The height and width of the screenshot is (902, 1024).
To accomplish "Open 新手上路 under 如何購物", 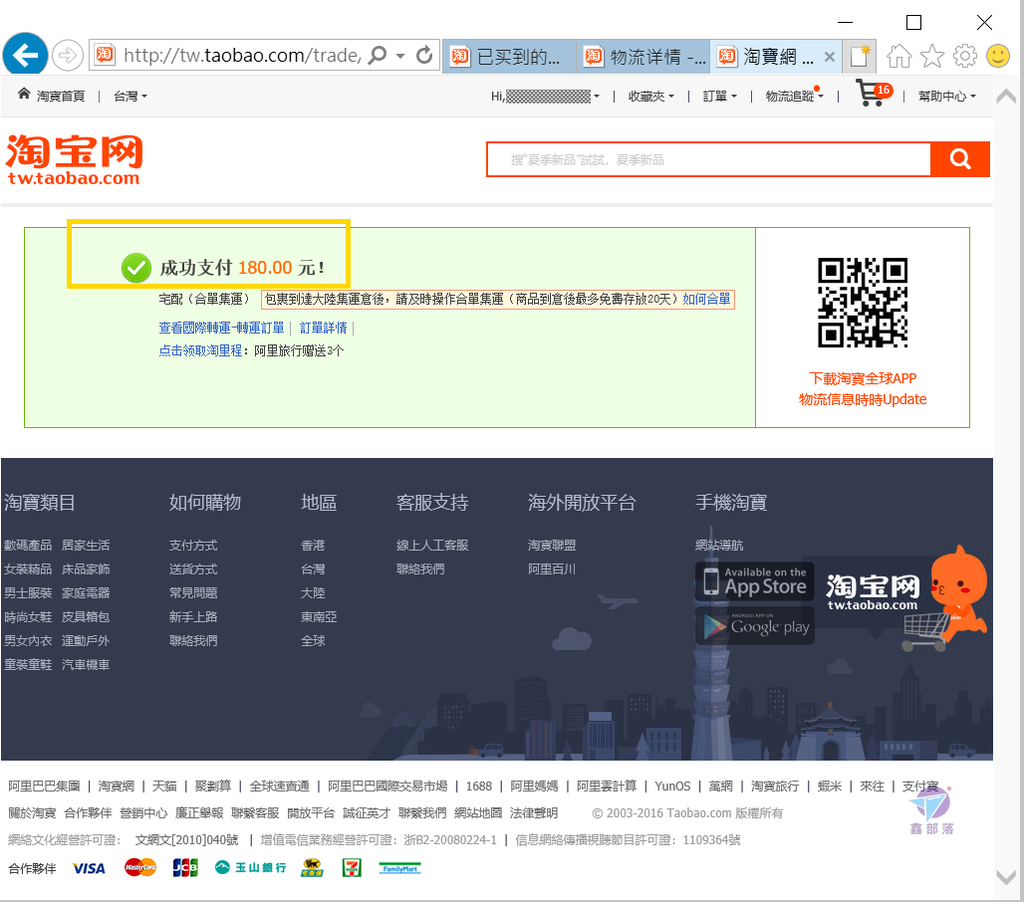I will tap(193, 617).
